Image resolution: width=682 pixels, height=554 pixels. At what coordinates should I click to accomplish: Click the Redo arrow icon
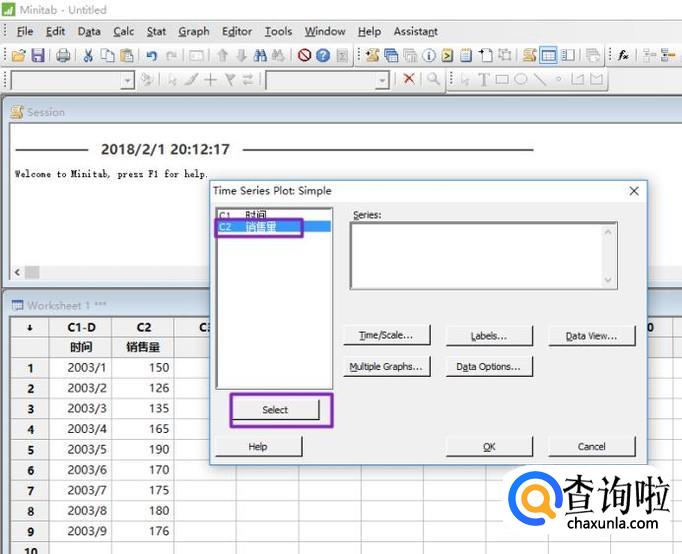(x=171, y=56)
